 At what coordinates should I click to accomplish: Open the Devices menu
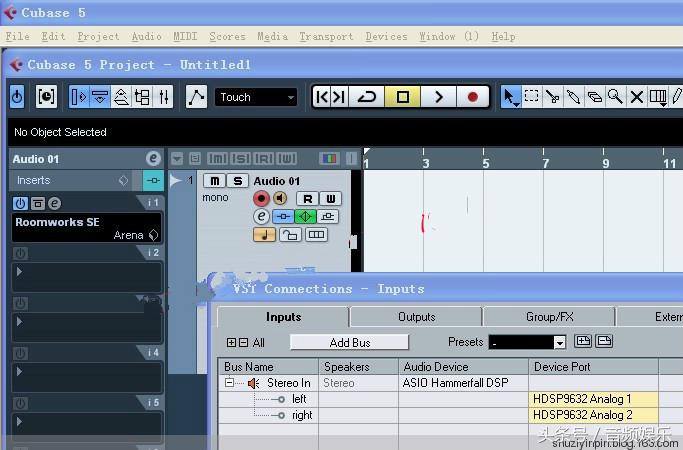pos(386,36)
